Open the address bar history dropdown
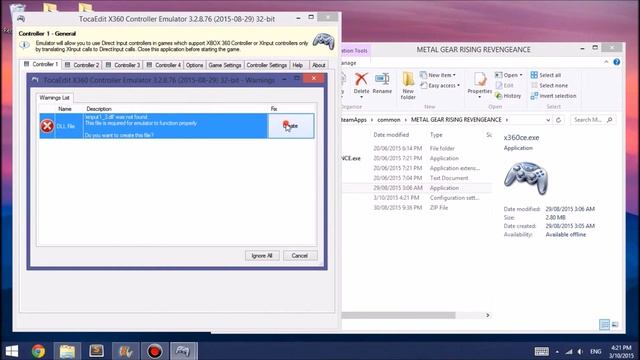 click(x=548, y=120)
